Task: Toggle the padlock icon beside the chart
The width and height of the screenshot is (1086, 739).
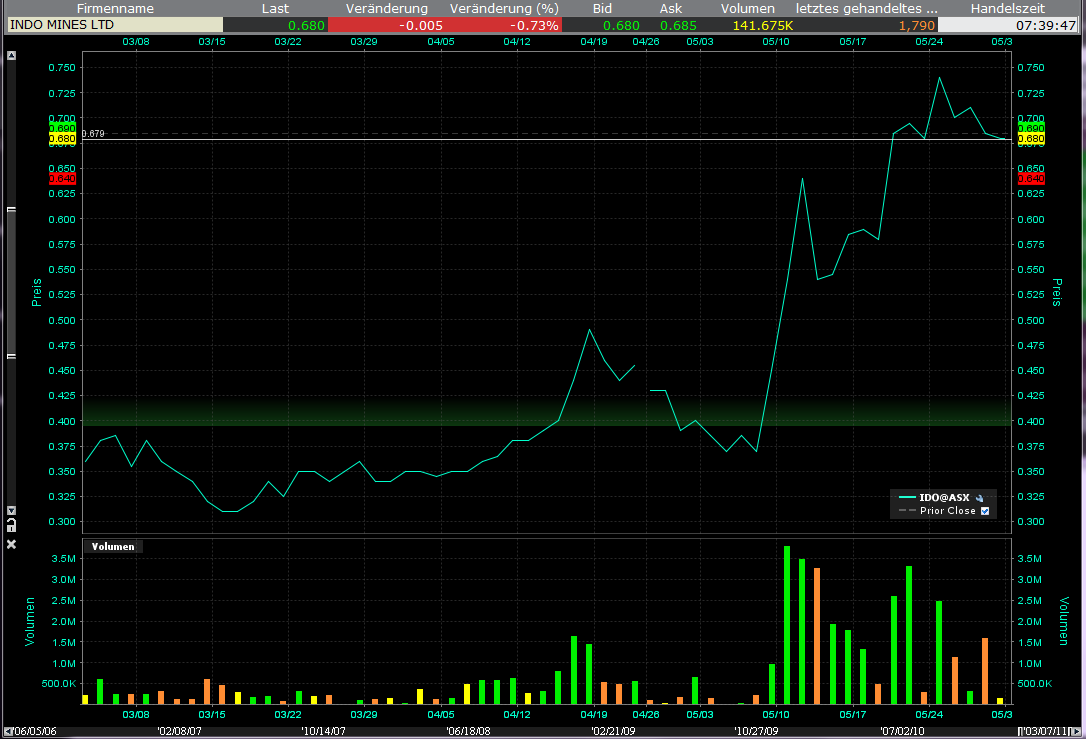Action: point(11,525)
